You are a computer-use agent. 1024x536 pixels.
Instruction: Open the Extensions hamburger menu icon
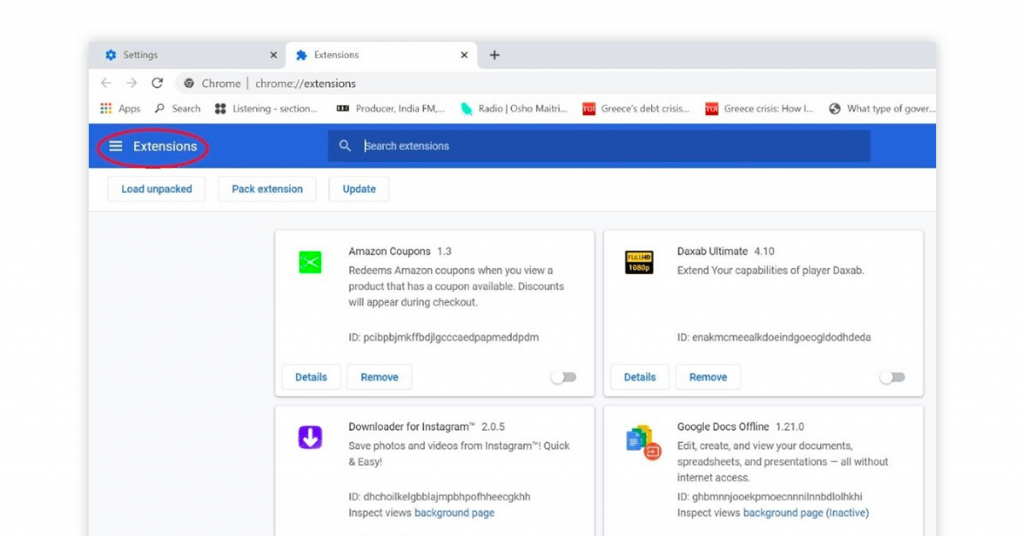tap(116, 146)
